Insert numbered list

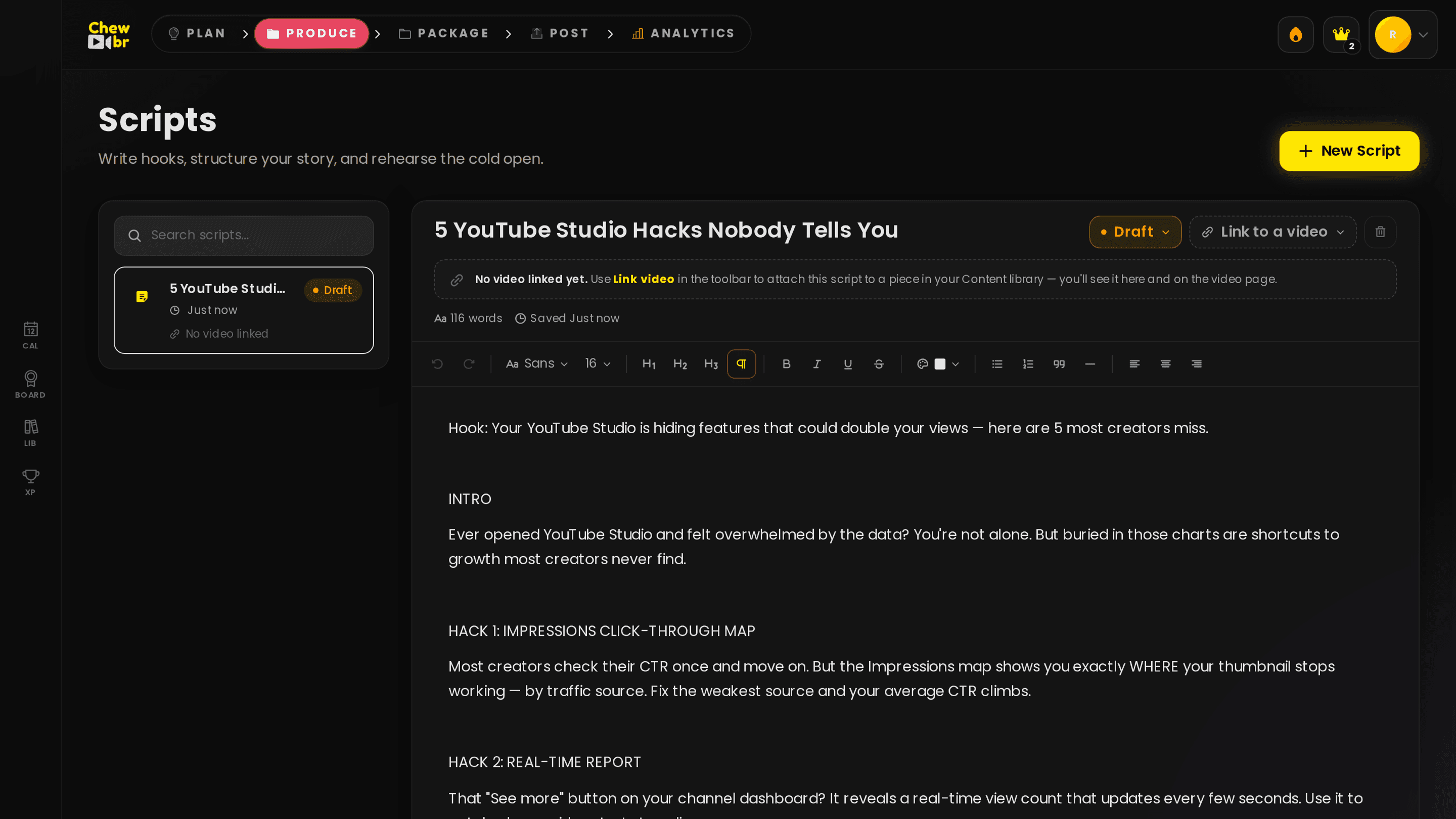pos(1028,364)
